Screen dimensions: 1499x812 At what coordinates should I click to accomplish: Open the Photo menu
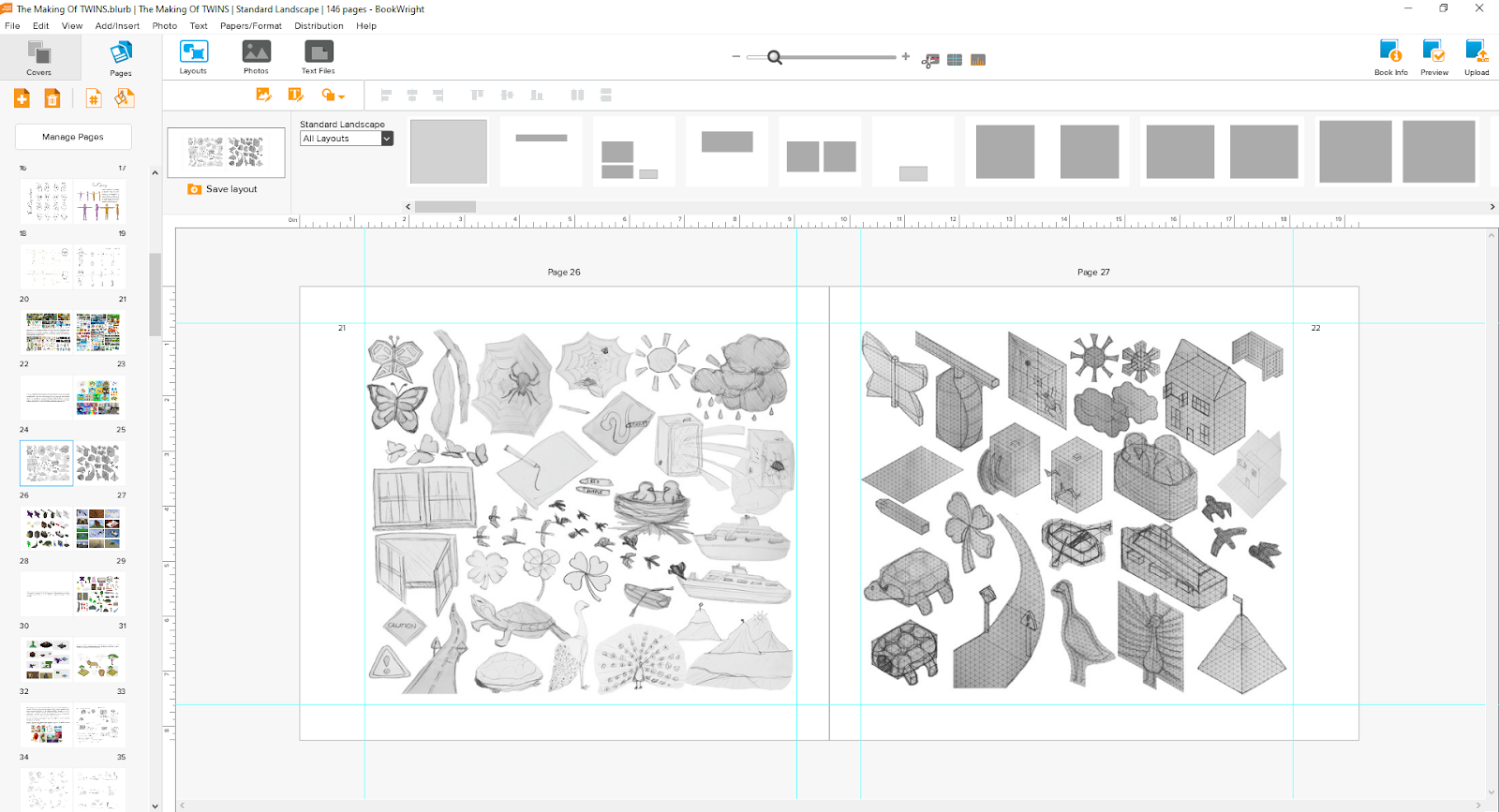click(165, 26)
